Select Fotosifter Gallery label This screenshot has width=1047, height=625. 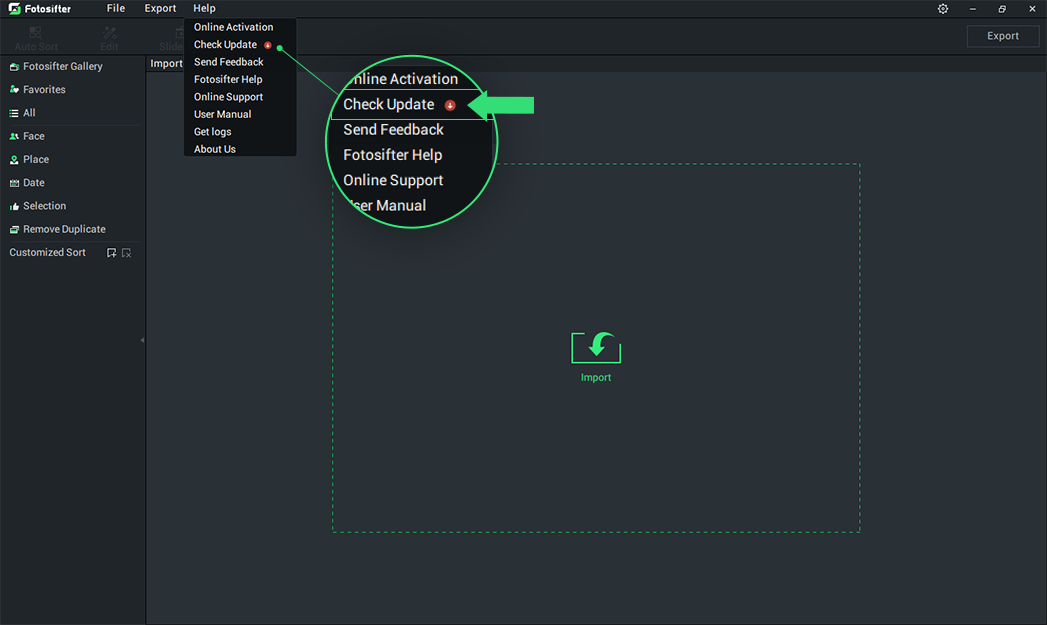click(63, 66)
